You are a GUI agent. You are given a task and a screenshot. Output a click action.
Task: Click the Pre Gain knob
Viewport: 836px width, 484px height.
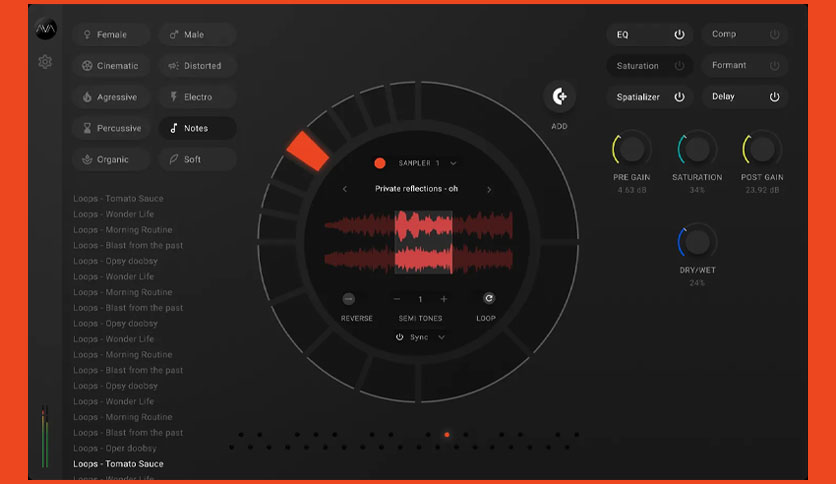[x=632, y=149]
